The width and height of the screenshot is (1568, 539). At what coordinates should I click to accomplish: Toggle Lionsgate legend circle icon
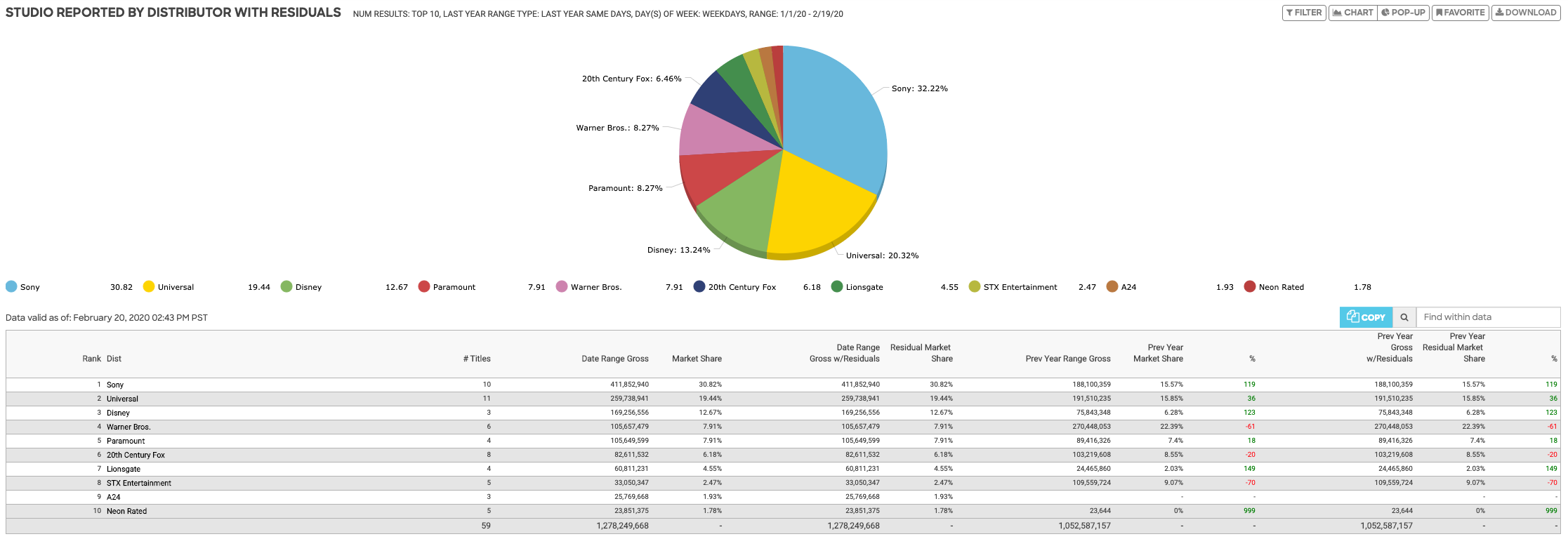(x=837, y=286)
